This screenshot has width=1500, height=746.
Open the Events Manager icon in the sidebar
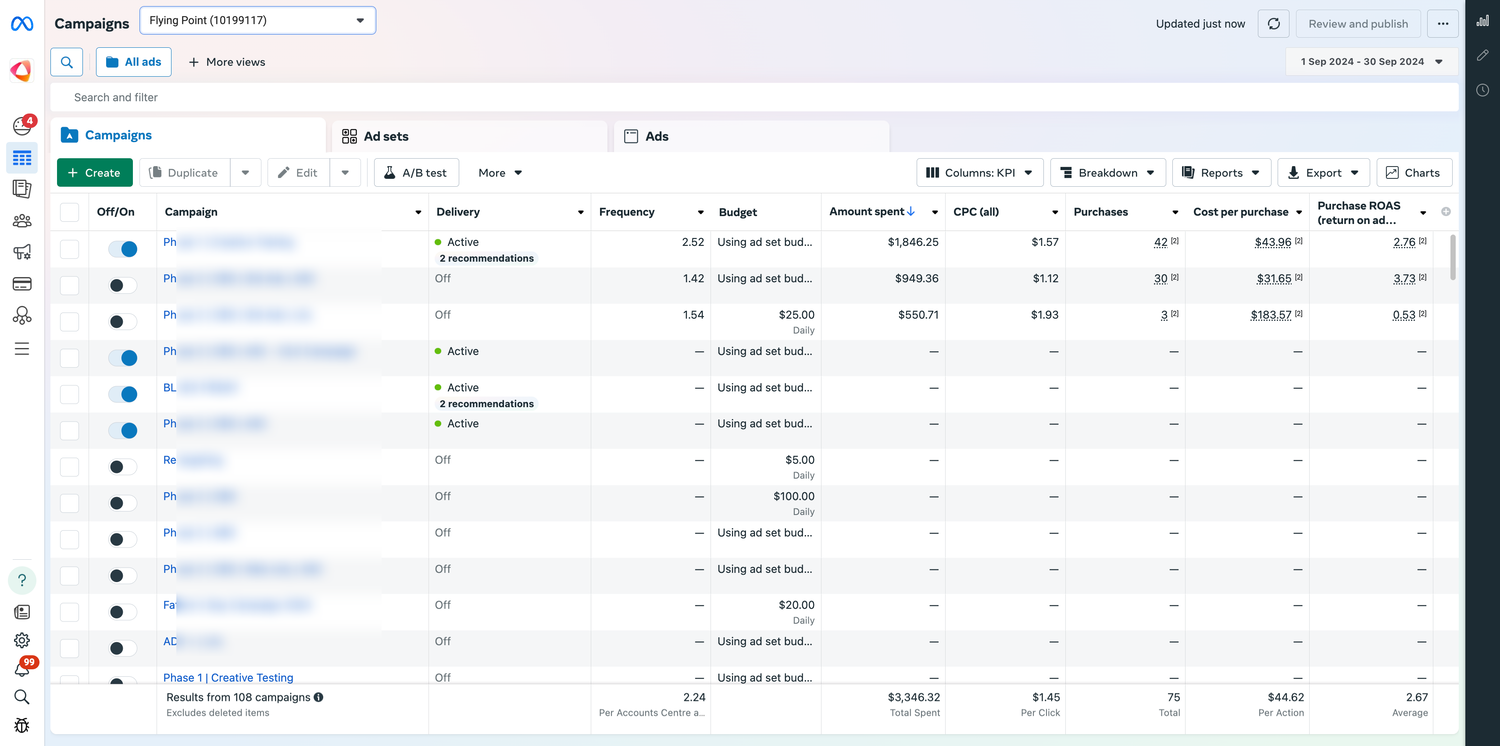[22, 316]
